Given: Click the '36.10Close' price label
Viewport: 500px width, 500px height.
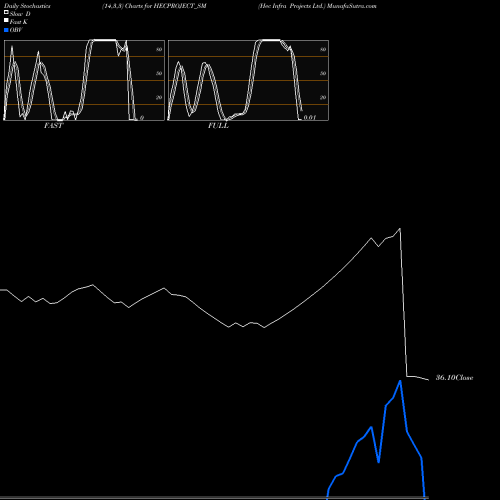Looking at the screenshot, I should [x=455, y=378].
